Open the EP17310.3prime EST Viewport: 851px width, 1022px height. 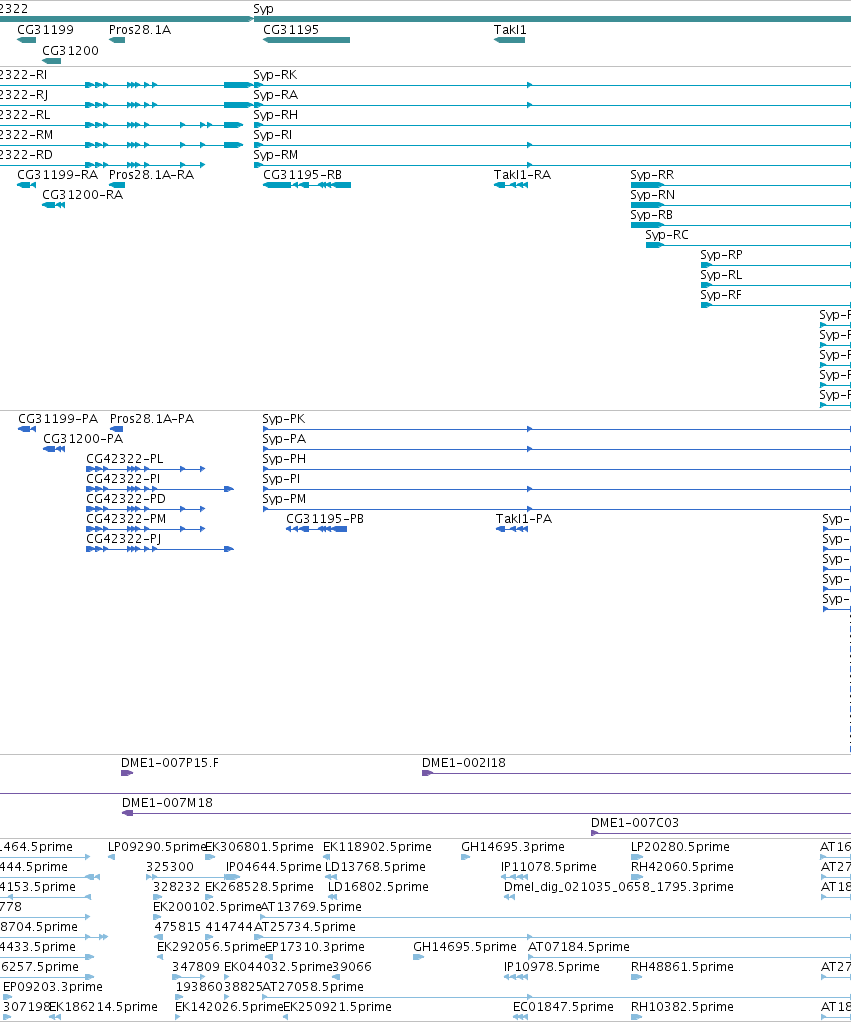(268, 957)
